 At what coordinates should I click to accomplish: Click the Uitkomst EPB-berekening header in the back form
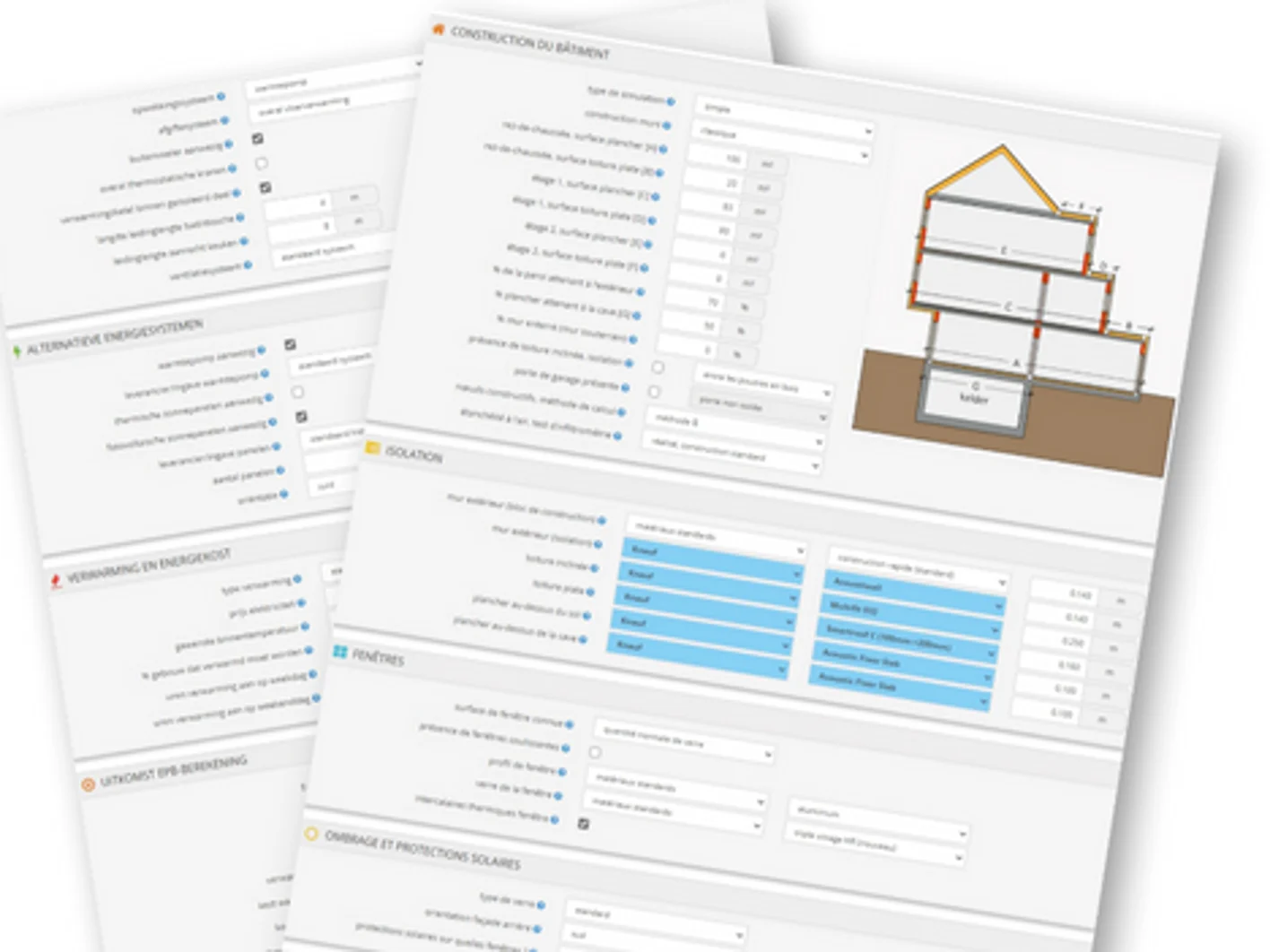172,772
